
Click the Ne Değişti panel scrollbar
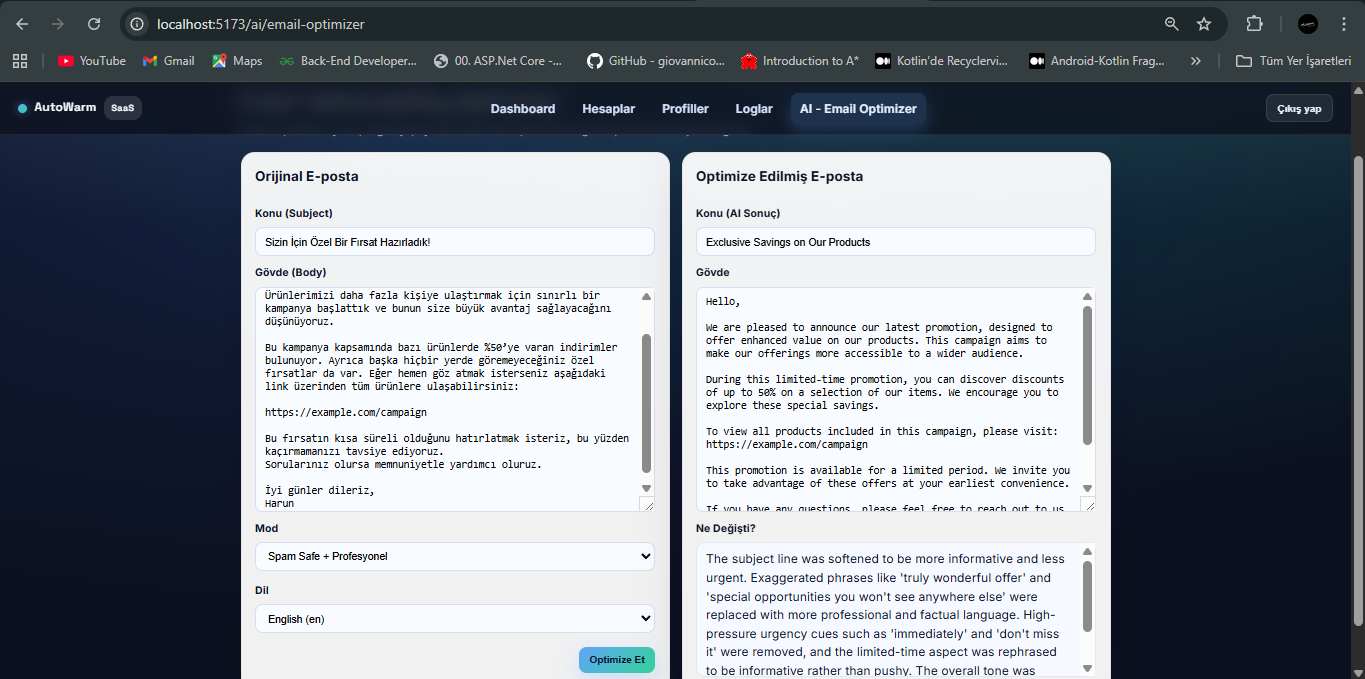pyautogui.click(x=1088, y=610)
